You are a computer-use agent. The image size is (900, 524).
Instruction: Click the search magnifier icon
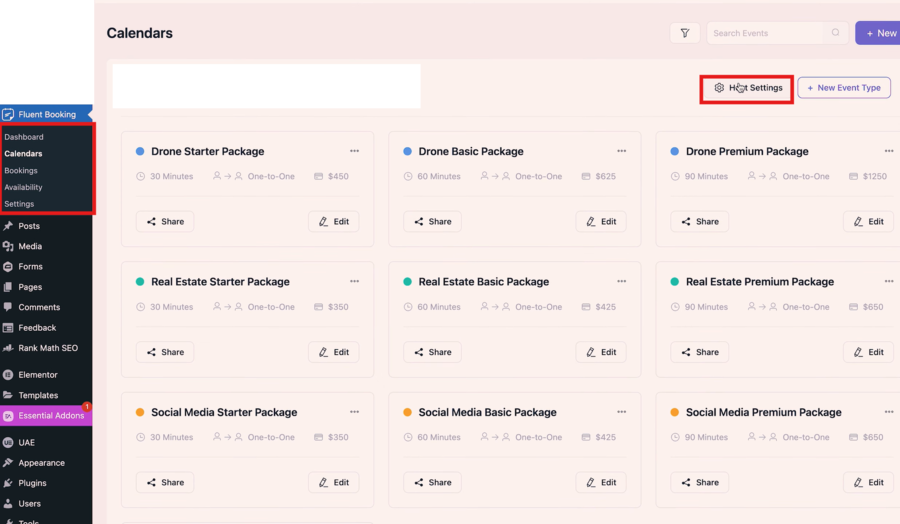click(x=835, y=33)
